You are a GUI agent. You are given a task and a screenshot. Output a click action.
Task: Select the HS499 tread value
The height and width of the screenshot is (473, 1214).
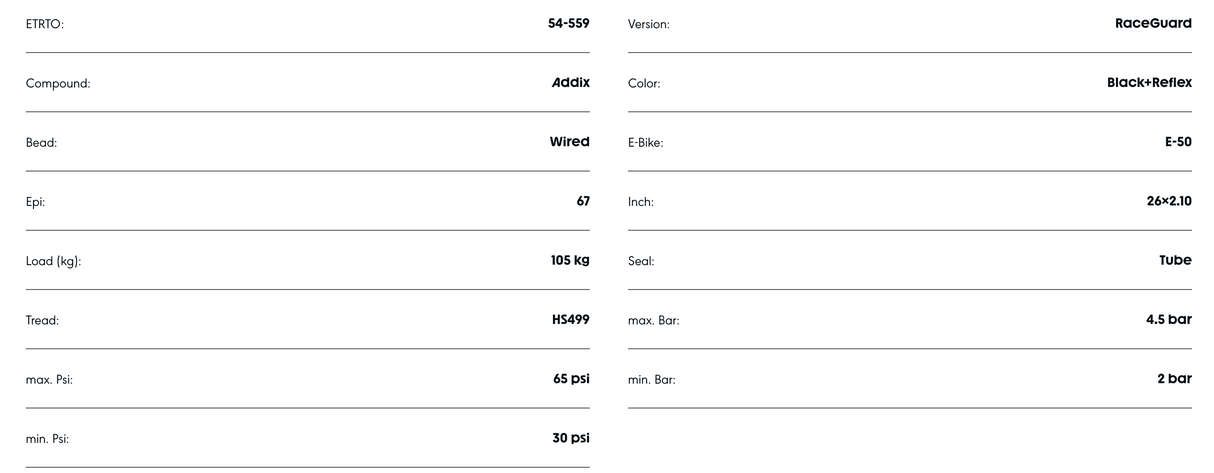point(570,320)
